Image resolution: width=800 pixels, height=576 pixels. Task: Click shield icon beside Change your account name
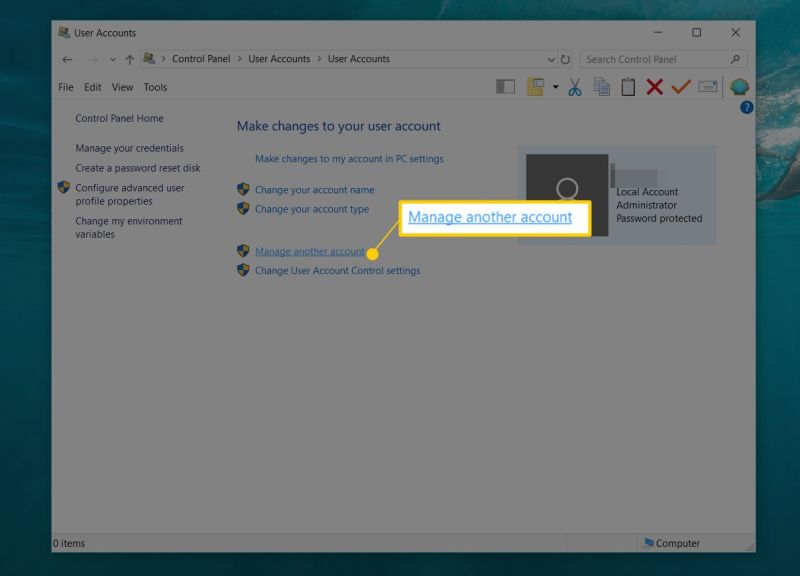[243, 189]
